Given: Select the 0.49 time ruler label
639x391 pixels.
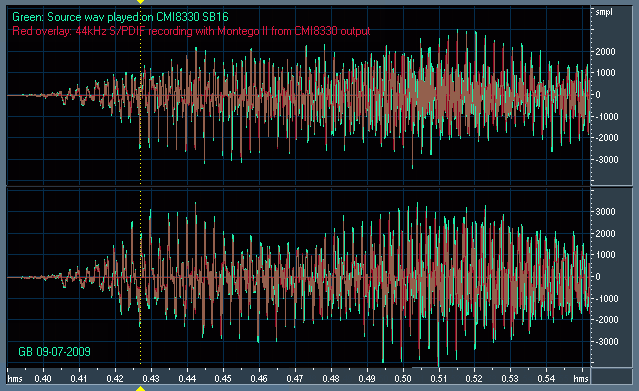Looking at the screenshot, I should click(x=367, y=379).
